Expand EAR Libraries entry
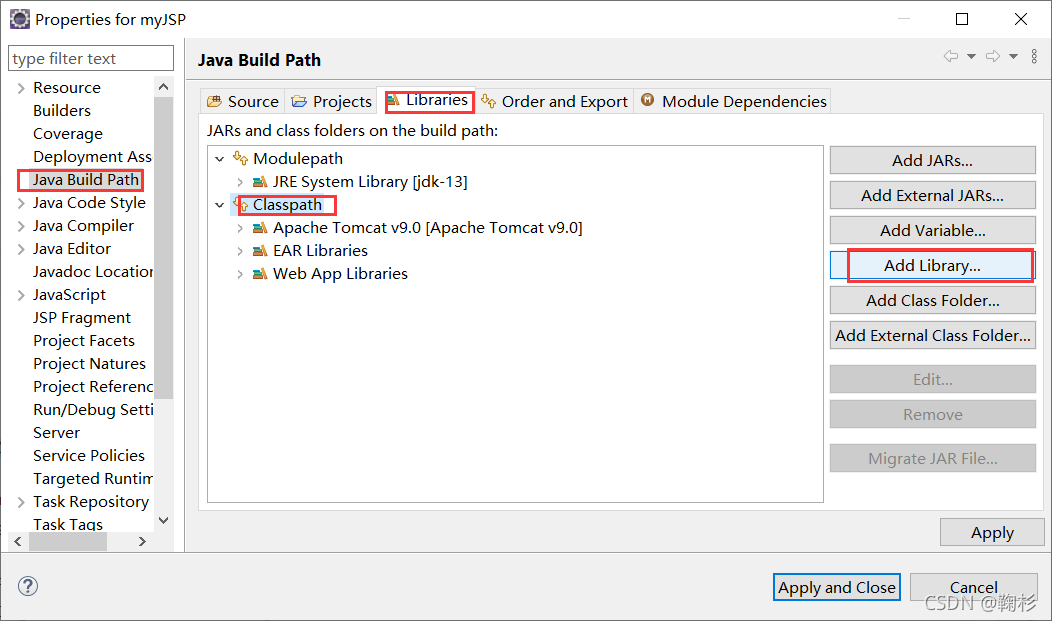This screenshot has height=621, width=1052. [240, 251]
